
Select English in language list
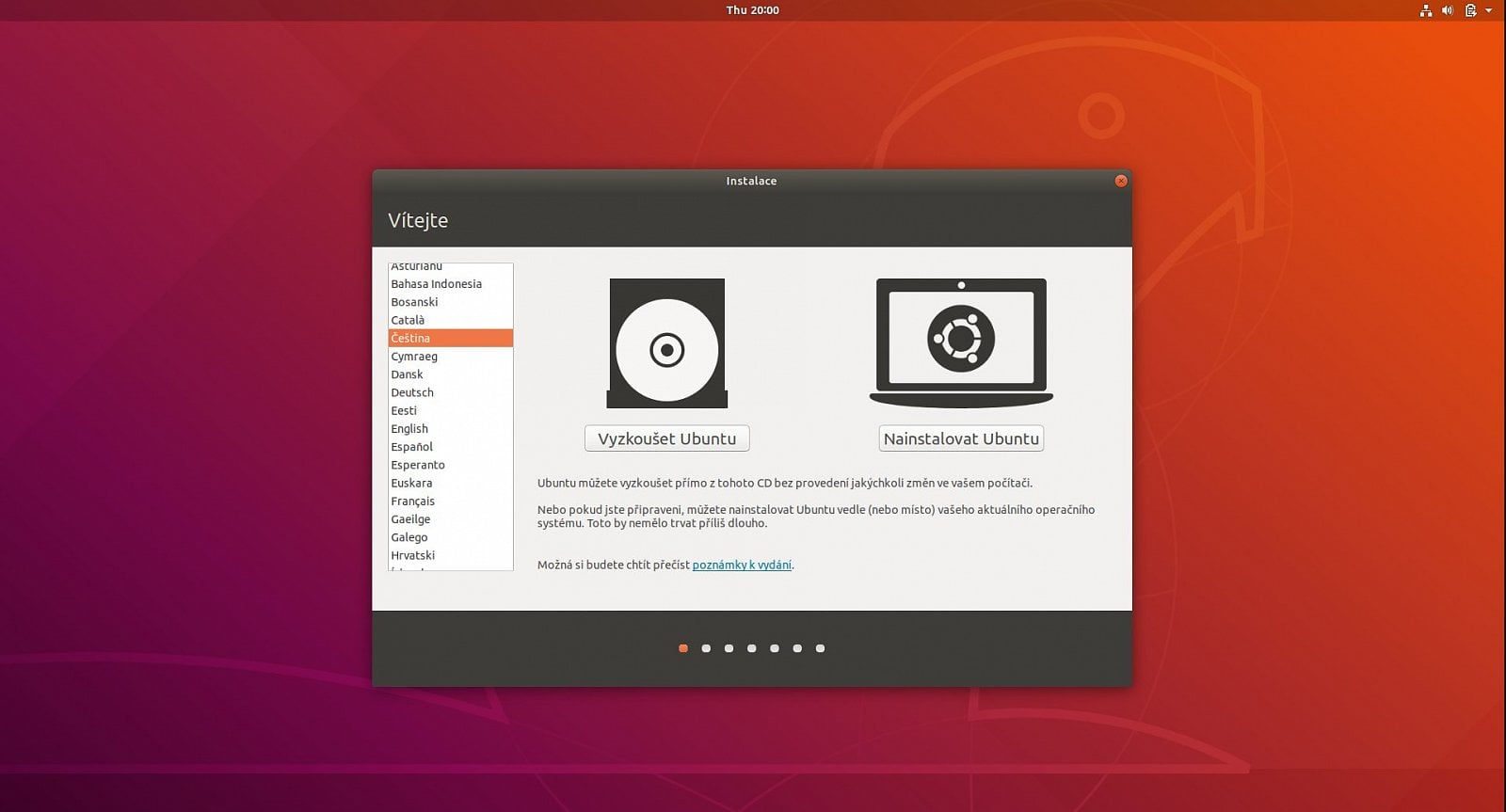coord(451,429)
